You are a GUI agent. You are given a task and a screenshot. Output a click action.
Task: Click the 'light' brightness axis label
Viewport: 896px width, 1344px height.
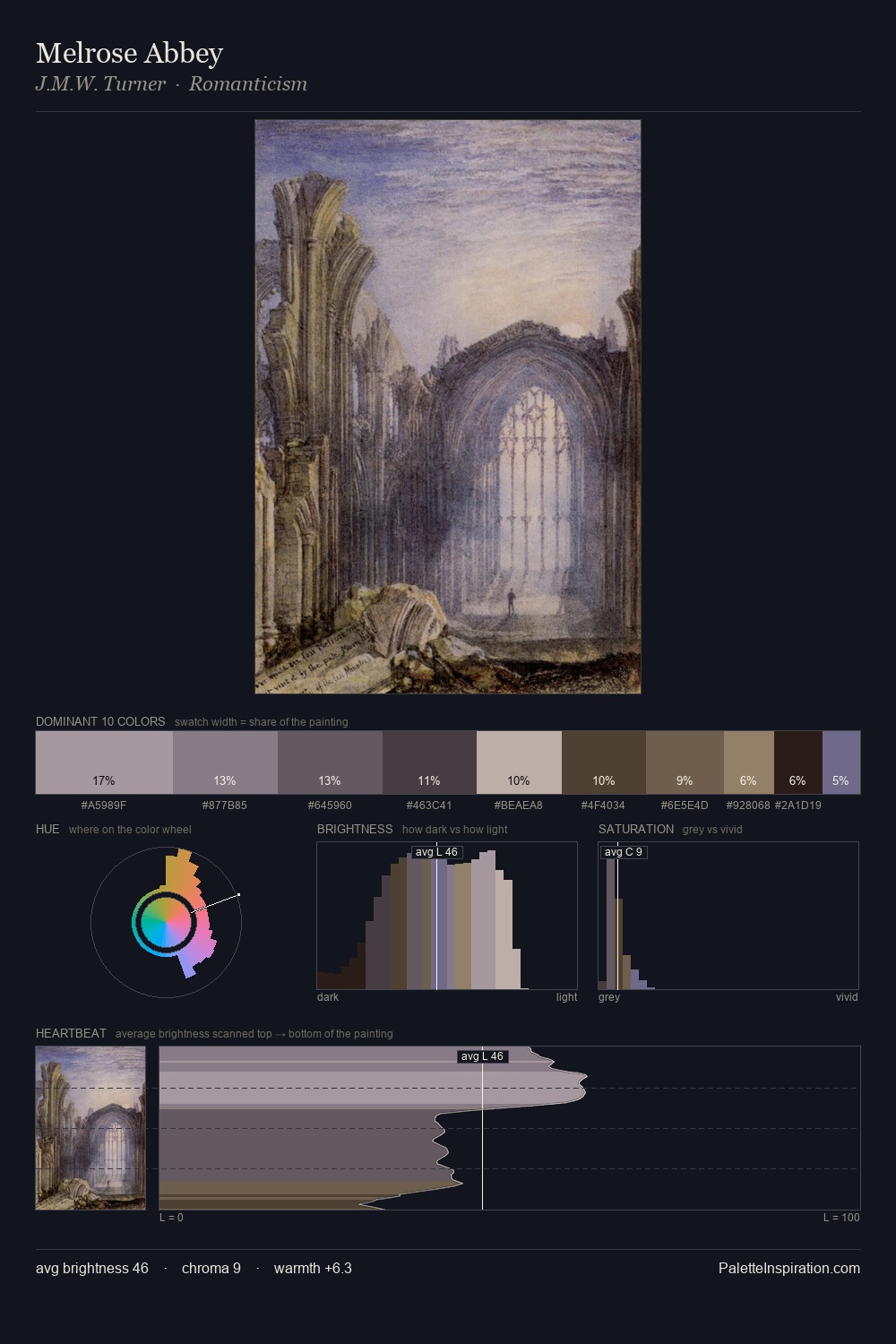point(566,997)
